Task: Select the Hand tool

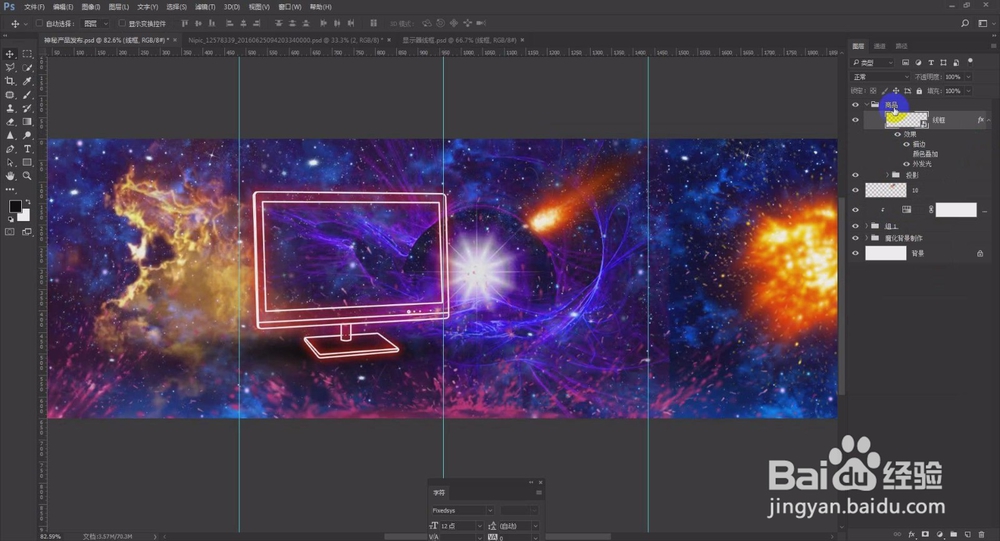Action: click(10, 176)
